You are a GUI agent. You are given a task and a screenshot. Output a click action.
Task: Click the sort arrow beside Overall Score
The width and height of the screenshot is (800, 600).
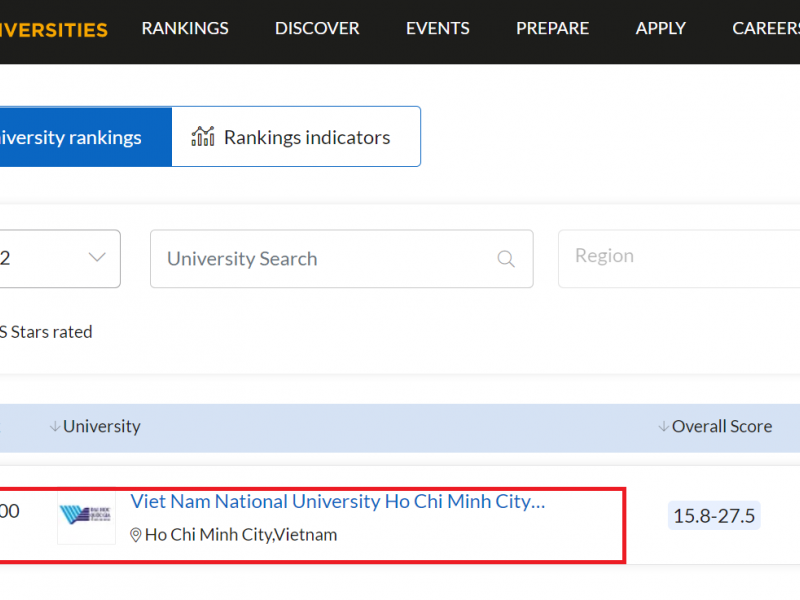[663, 427]
